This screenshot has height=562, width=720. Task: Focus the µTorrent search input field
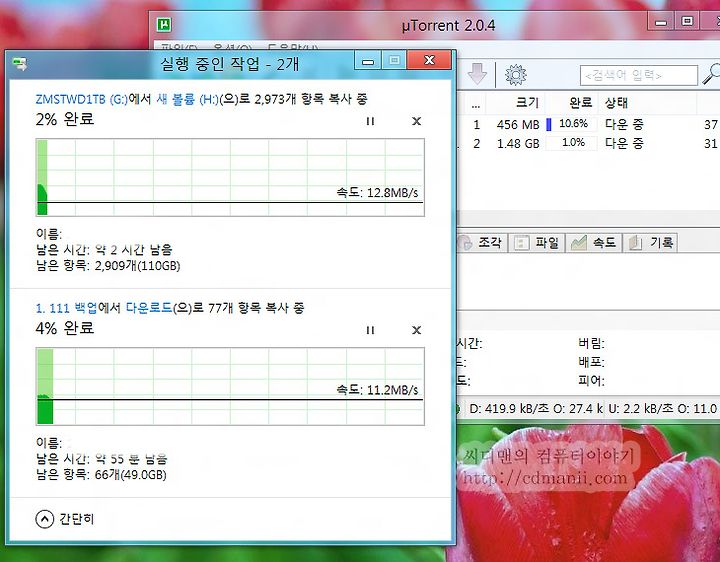pyautogui.click(x=639, y=75)
